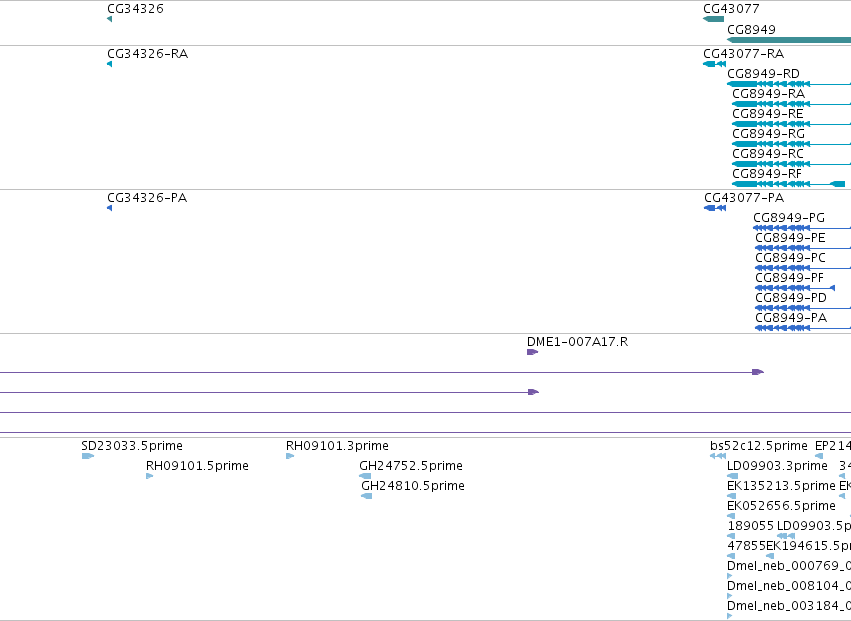The image size is (851, 621).
Task: Click the CG34326 gene label
Action: [135, 9]
